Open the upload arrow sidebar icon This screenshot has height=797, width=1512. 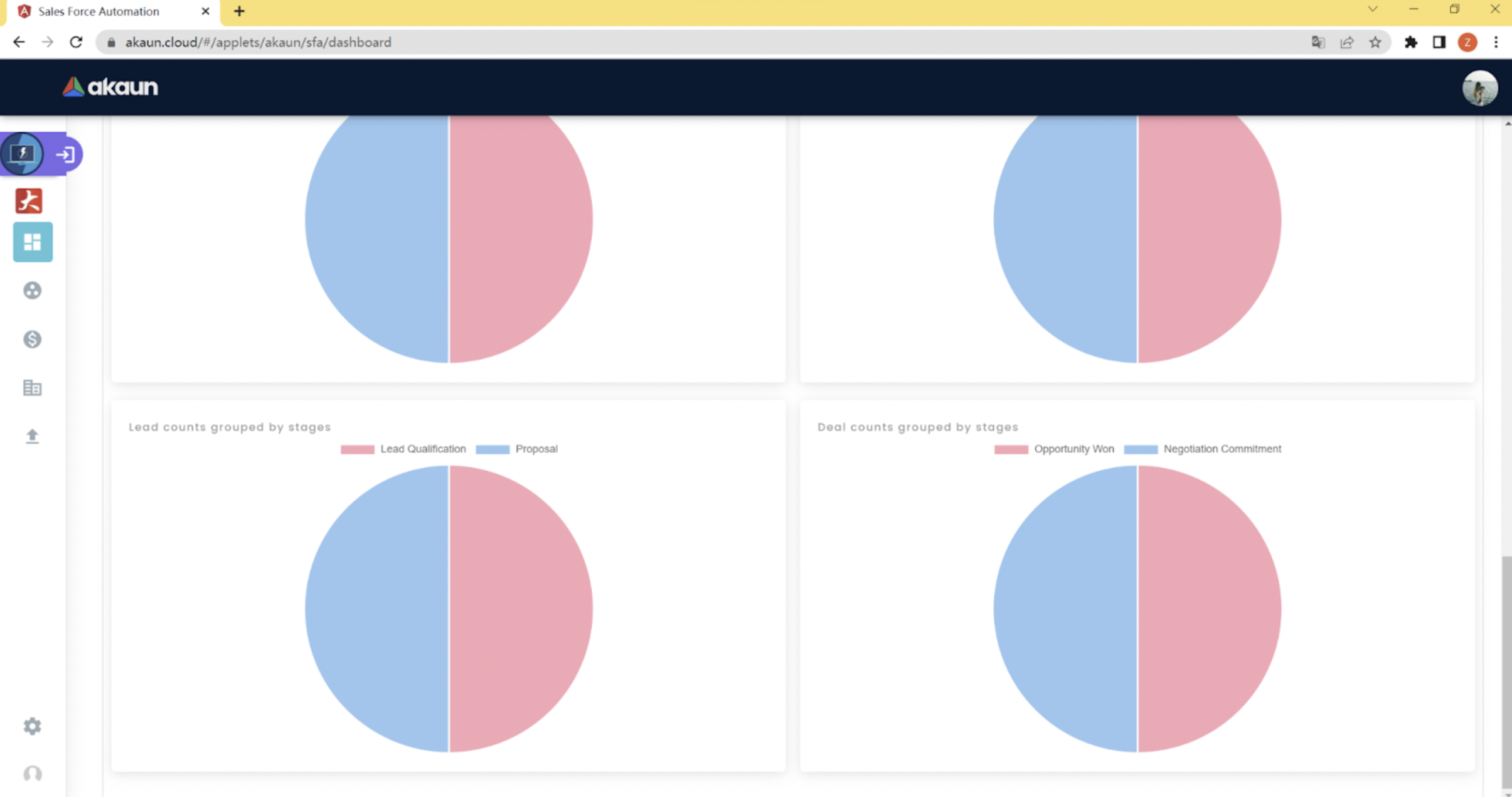tap(33, 436)
